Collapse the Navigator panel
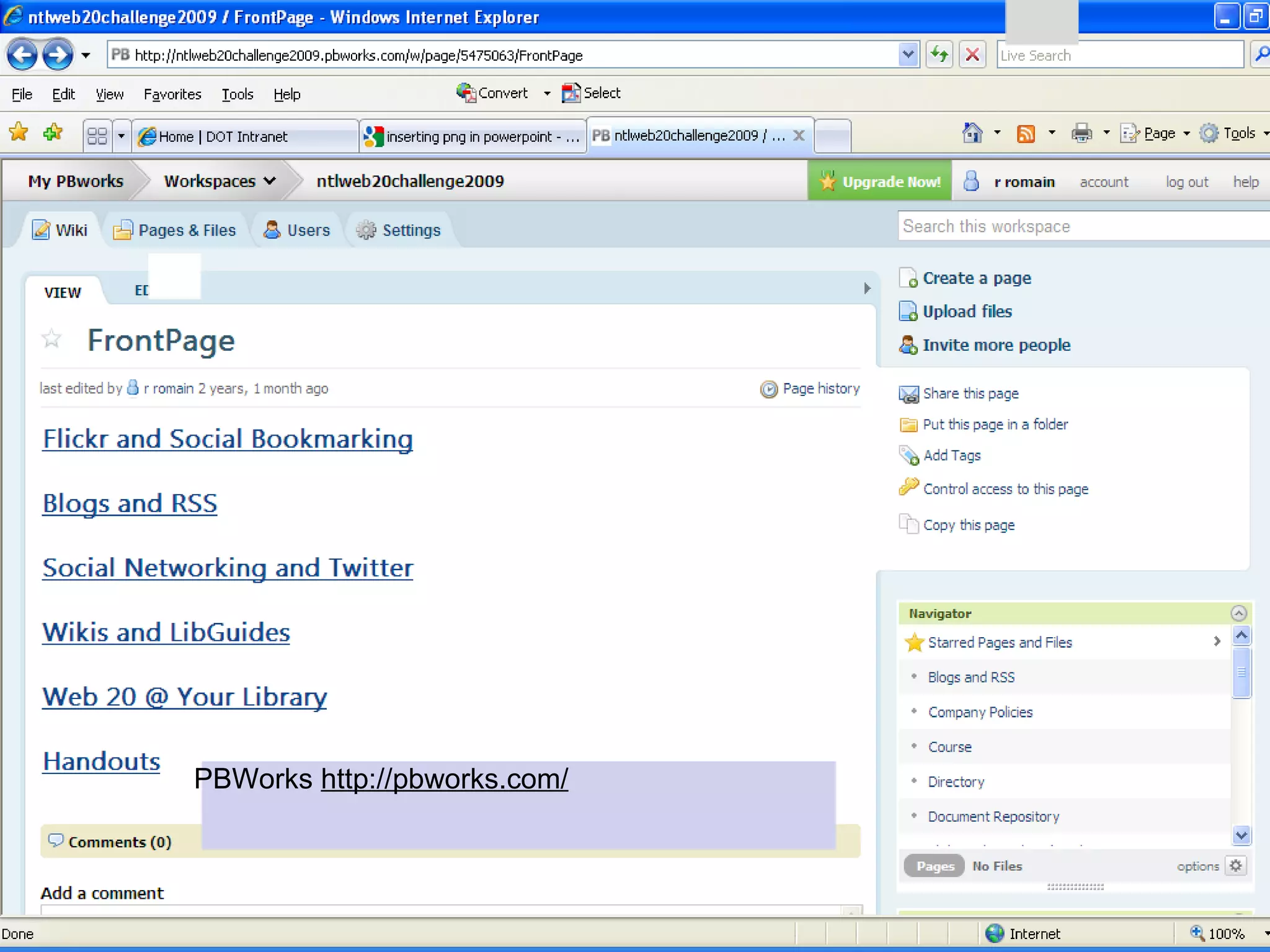This screenshot has width=1270, height=952. point(1238,613)
